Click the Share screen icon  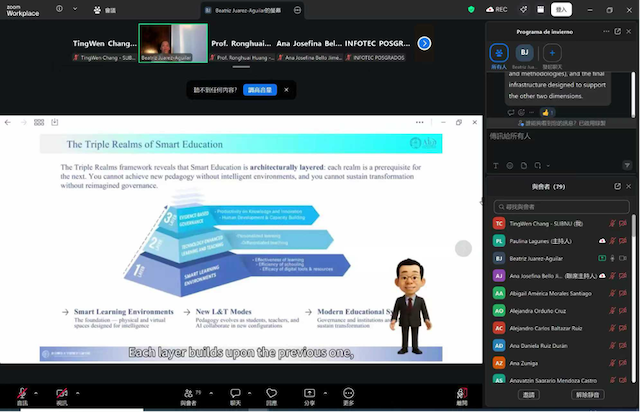tap(309, 392)
